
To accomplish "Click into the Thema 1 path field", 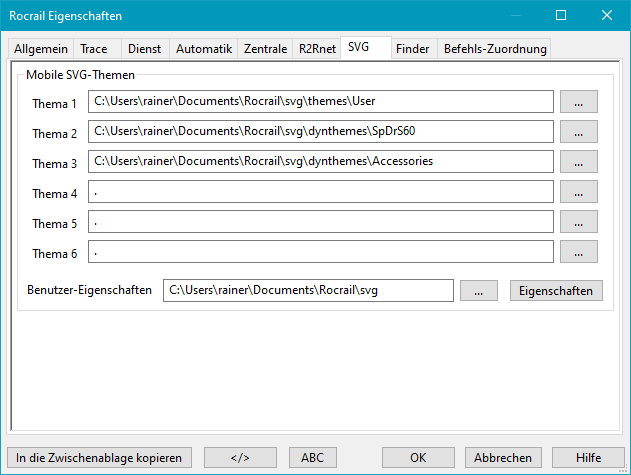I will [320, 102].
